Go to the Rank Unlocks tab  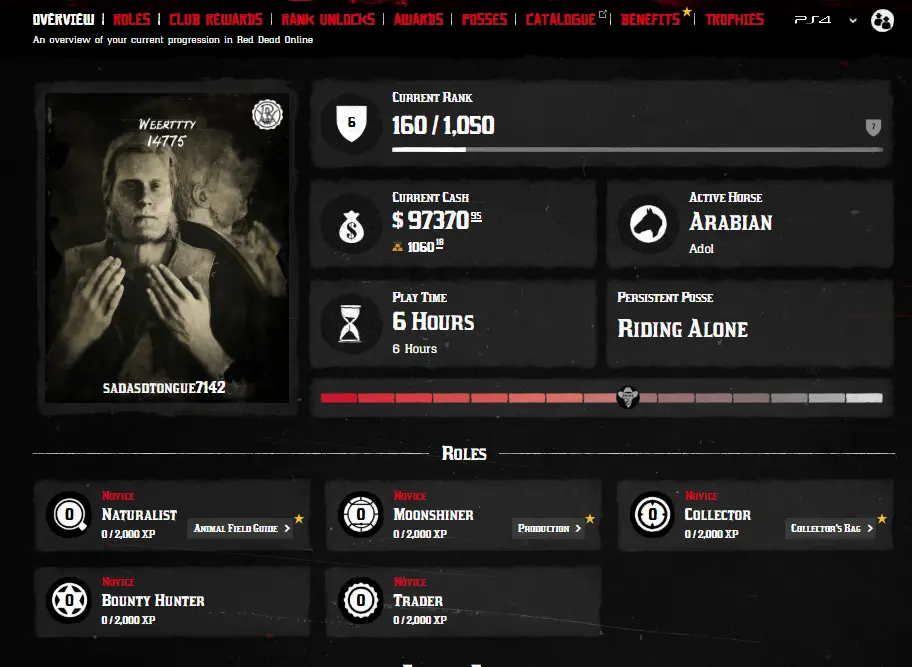(x=328, y=20)
